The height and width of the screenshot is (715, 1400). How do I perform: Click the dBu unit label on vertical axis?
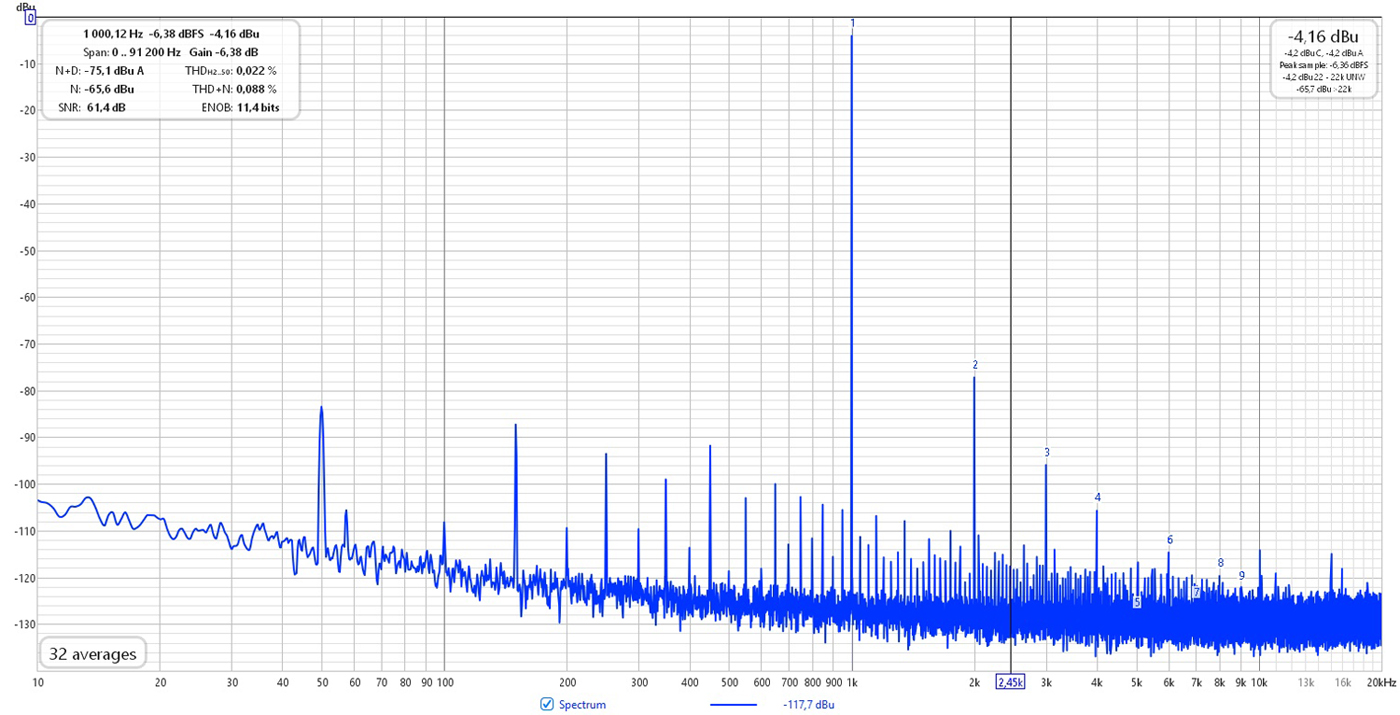[x=25, y=6]
